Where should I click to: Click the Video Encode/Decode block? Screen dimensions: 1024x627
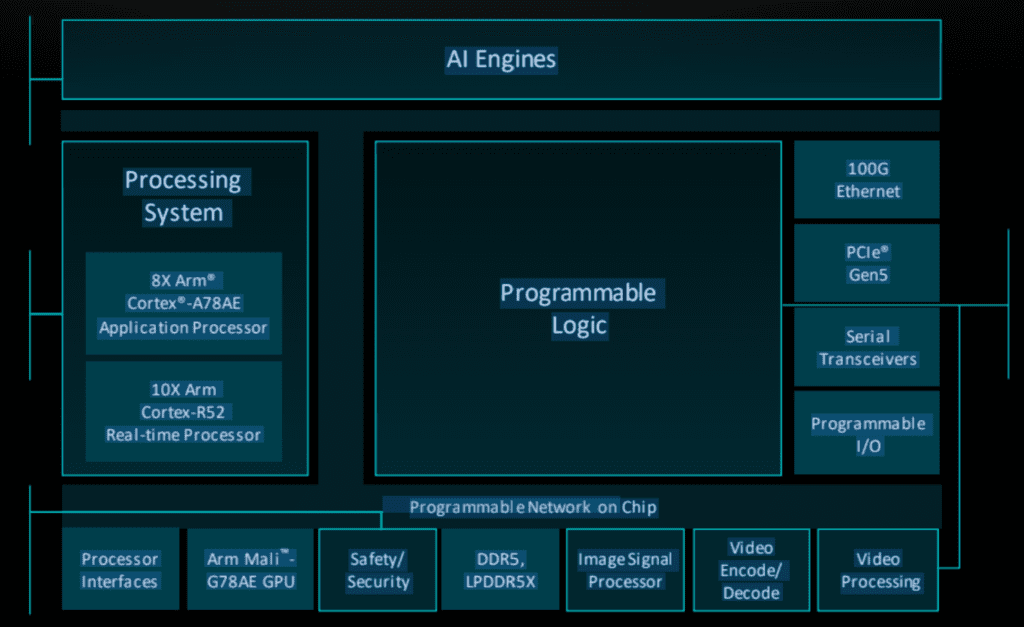click(751, 570)
